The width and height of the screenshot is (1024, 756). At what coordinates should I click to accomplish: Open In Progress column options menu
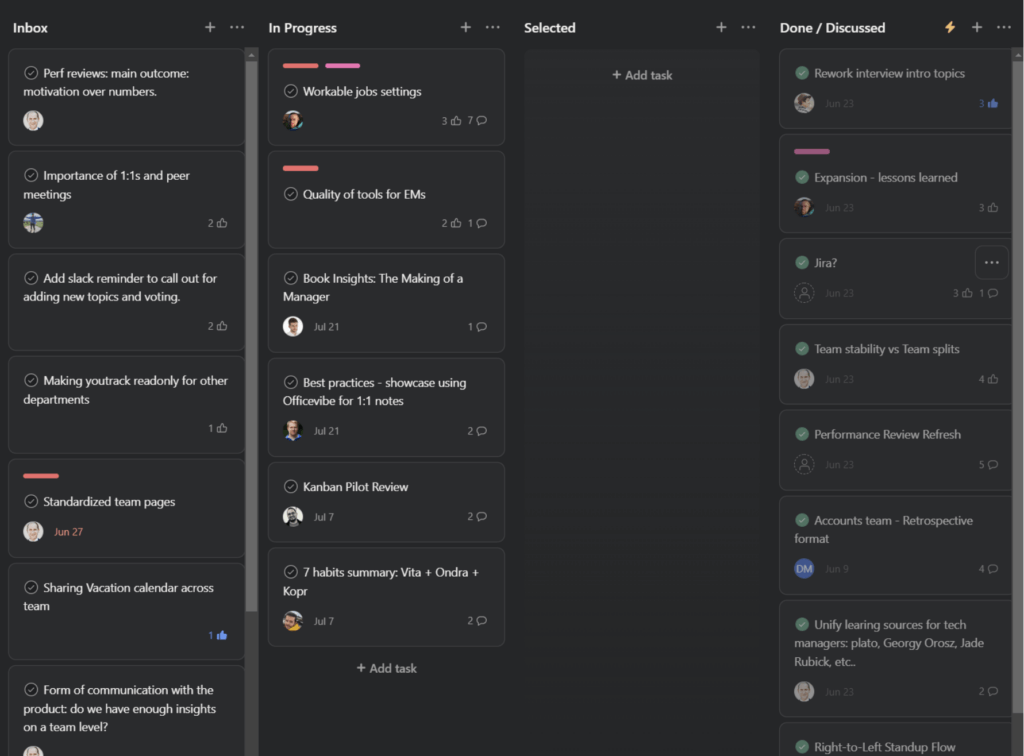click(493, 28)
